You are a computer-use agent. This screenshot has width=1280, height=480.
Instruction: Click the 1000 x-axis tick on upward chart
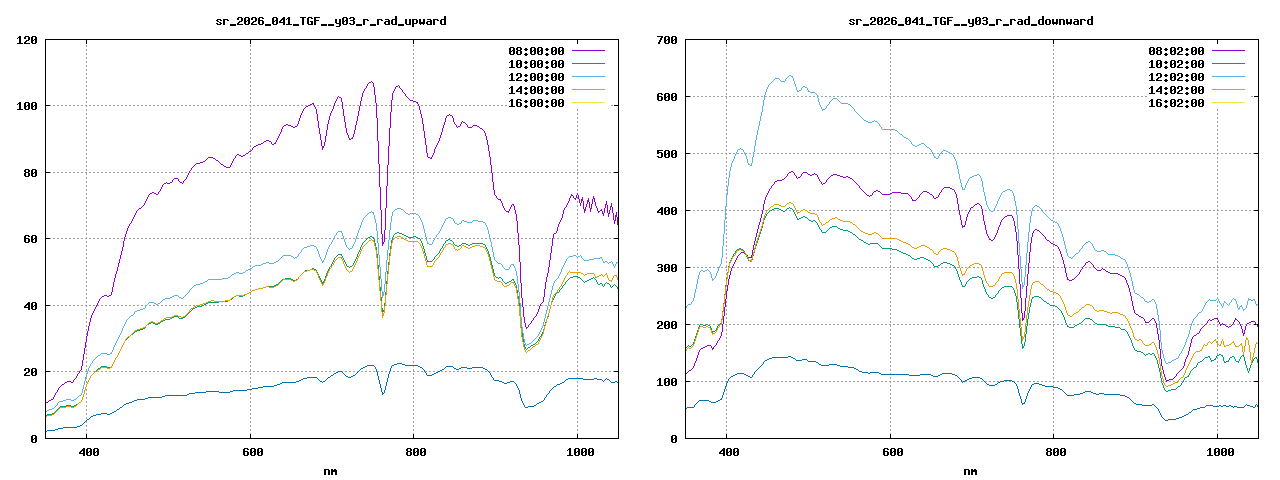(577, 452)
